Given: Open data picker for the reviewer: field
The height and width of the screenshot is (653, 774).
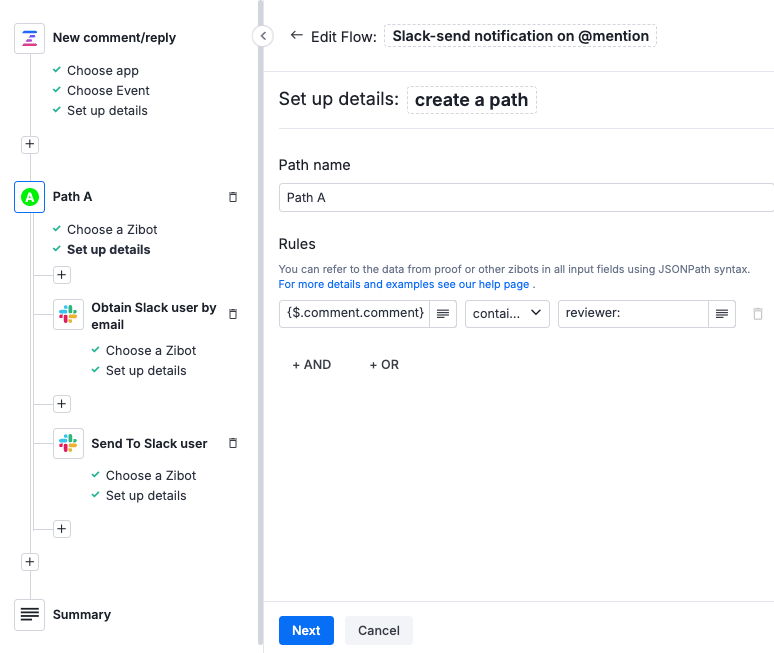Looking at the screenshot, I should (x=722, y=313).
